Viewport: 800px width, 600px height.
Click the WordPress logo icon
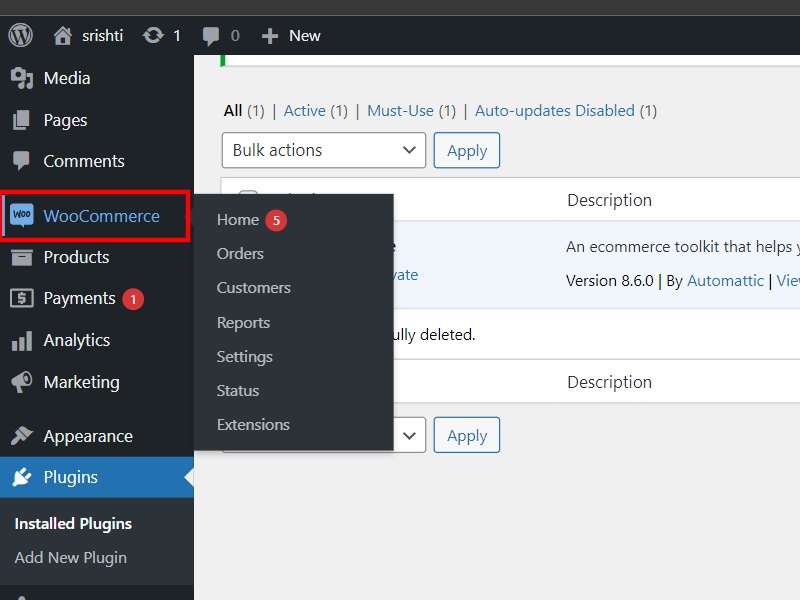point(20,35)
